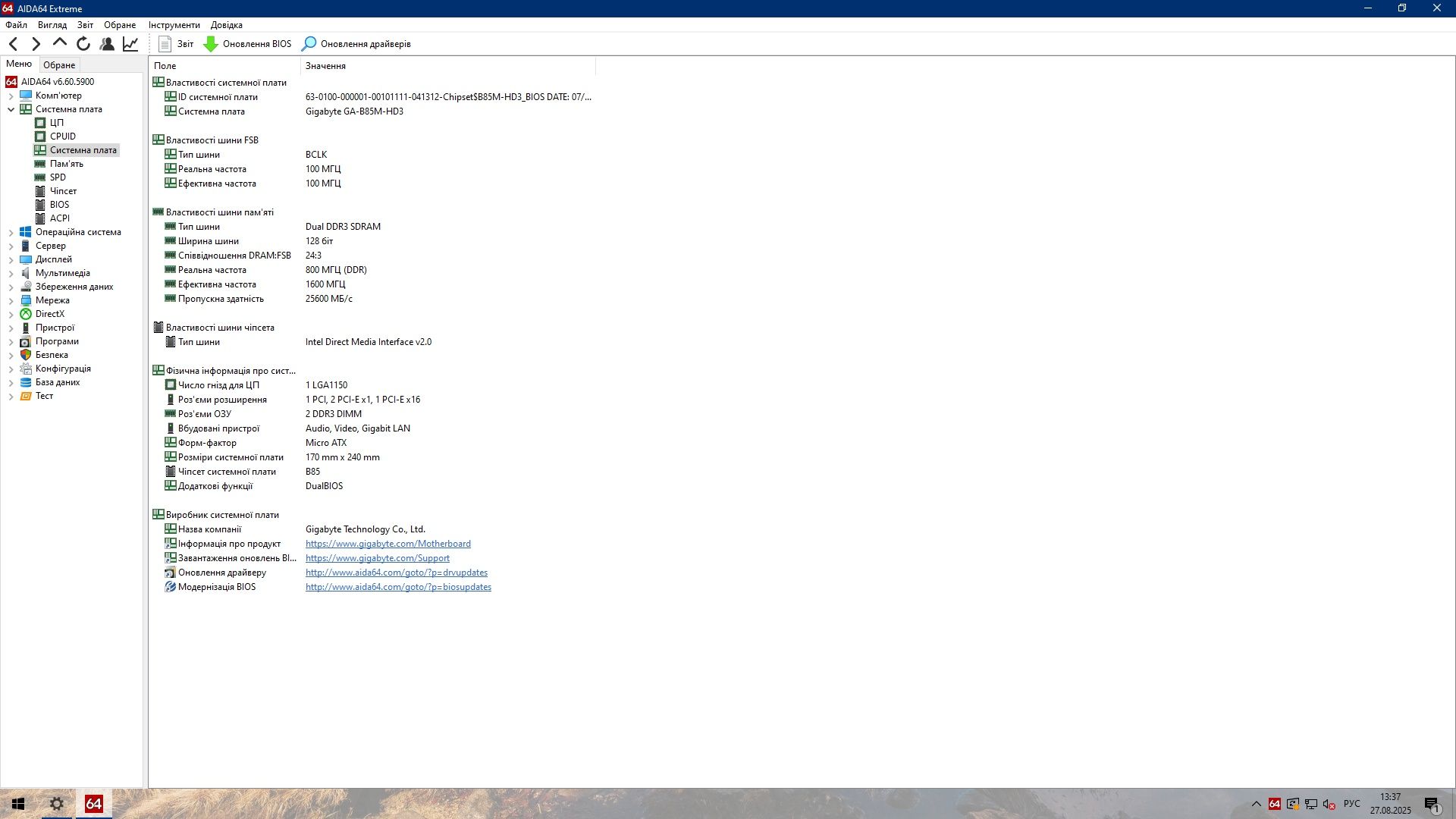
Task: Open the drvupdates aida64 link
Action: pyautogui.click(x=397, y=573)
